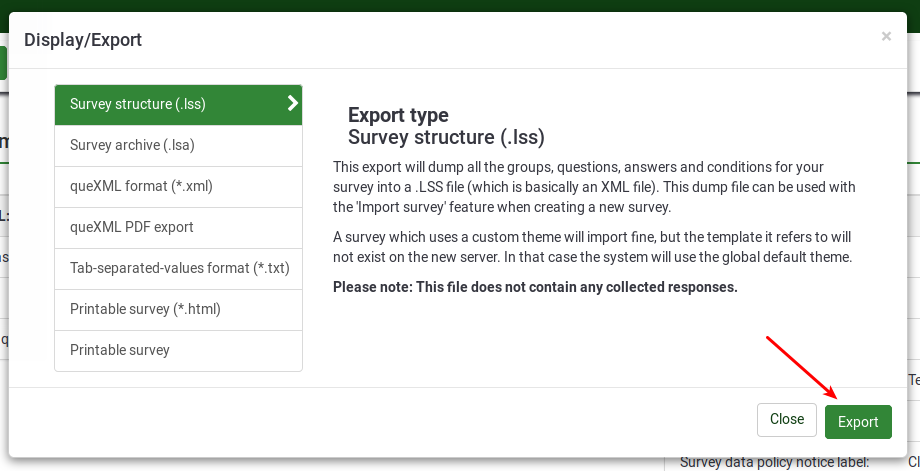This screenshot has width=920, height=471.
Task: Click the dark green page header bar
Action: [x=460, y=5]
